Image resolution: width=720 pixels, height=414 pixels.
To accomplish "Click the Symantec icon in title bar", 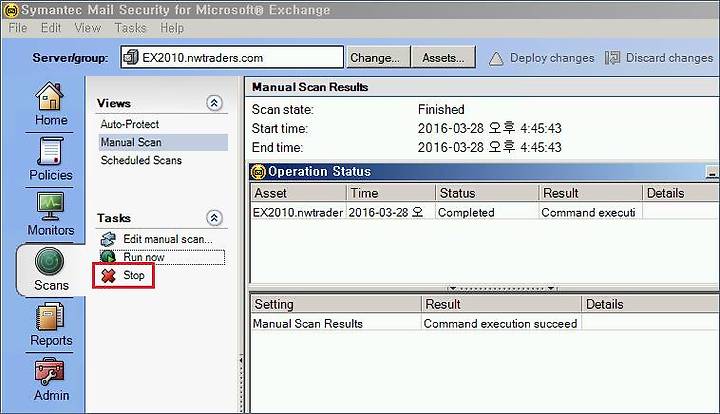I will click(11, 10).
